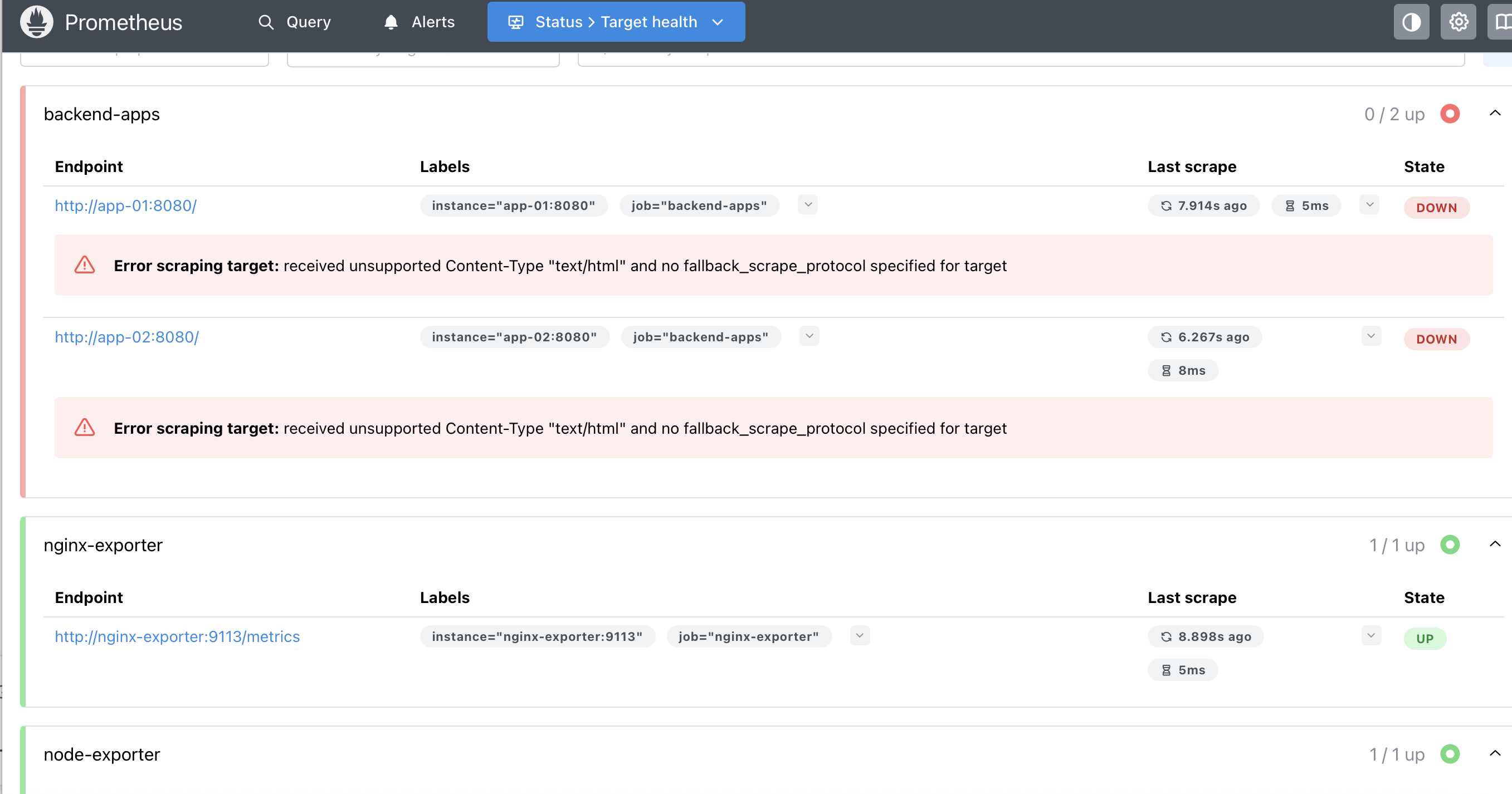
Task: Click the warning icon in app-01 error
Action: (85, 265)
